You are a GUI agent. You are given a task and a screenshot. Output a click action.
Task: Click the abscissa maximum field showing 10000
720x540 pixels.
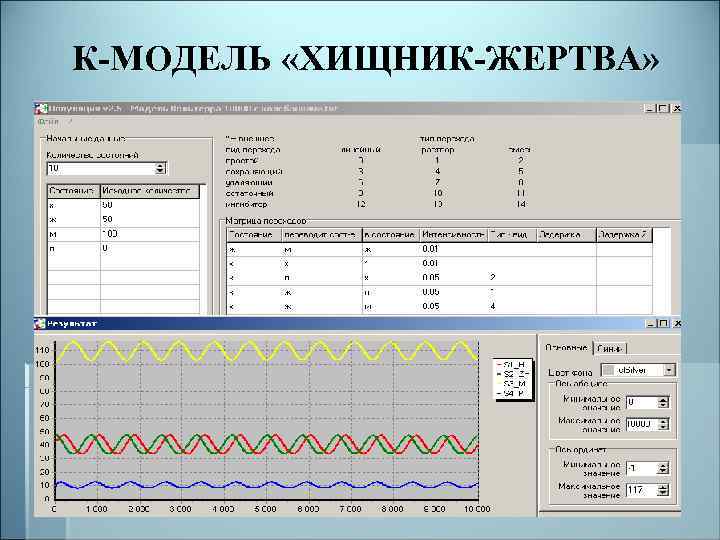click(641, 424)
